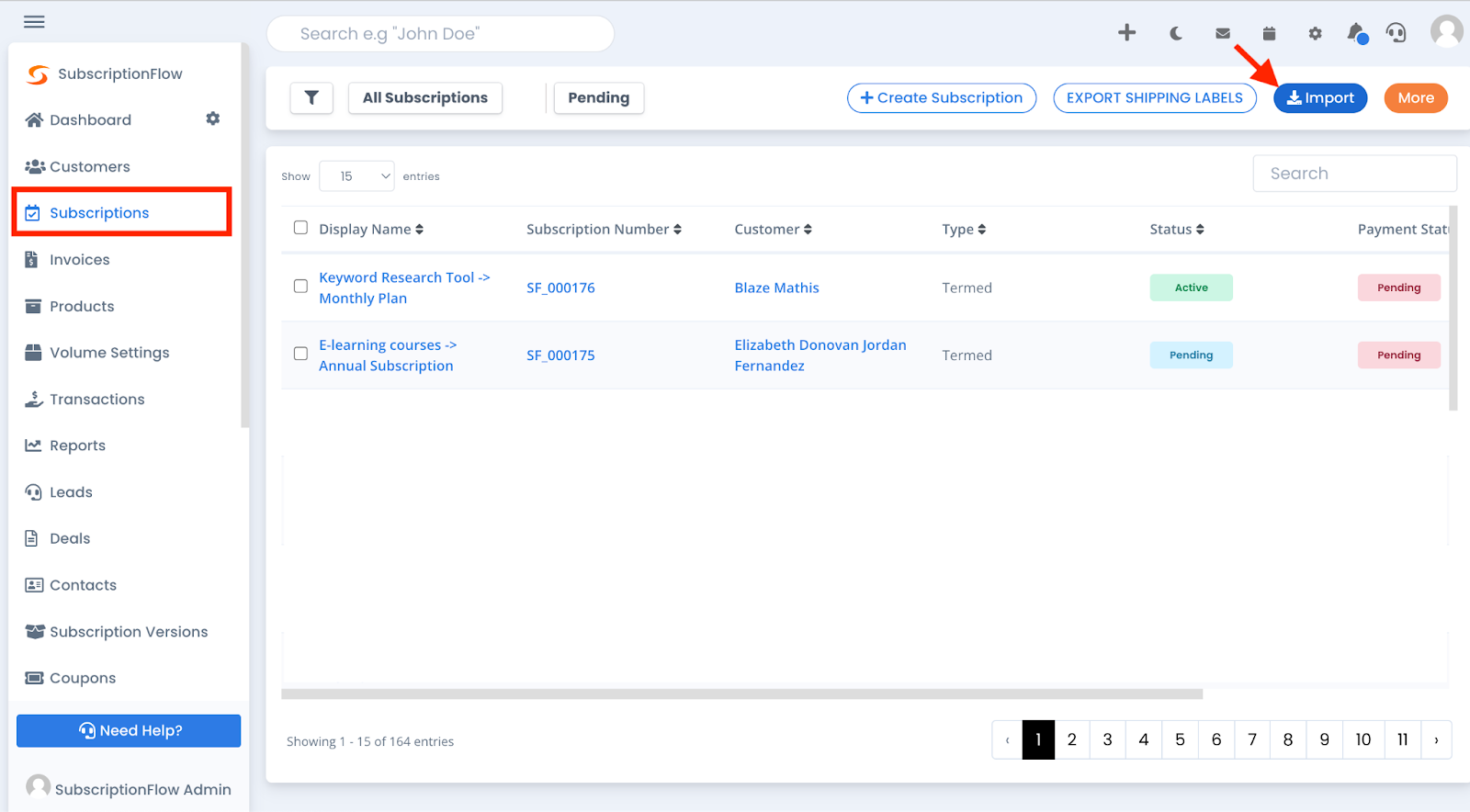
Task: Open the settings gear in top header
Action: pyautogui.click(x=1315, y=34)
